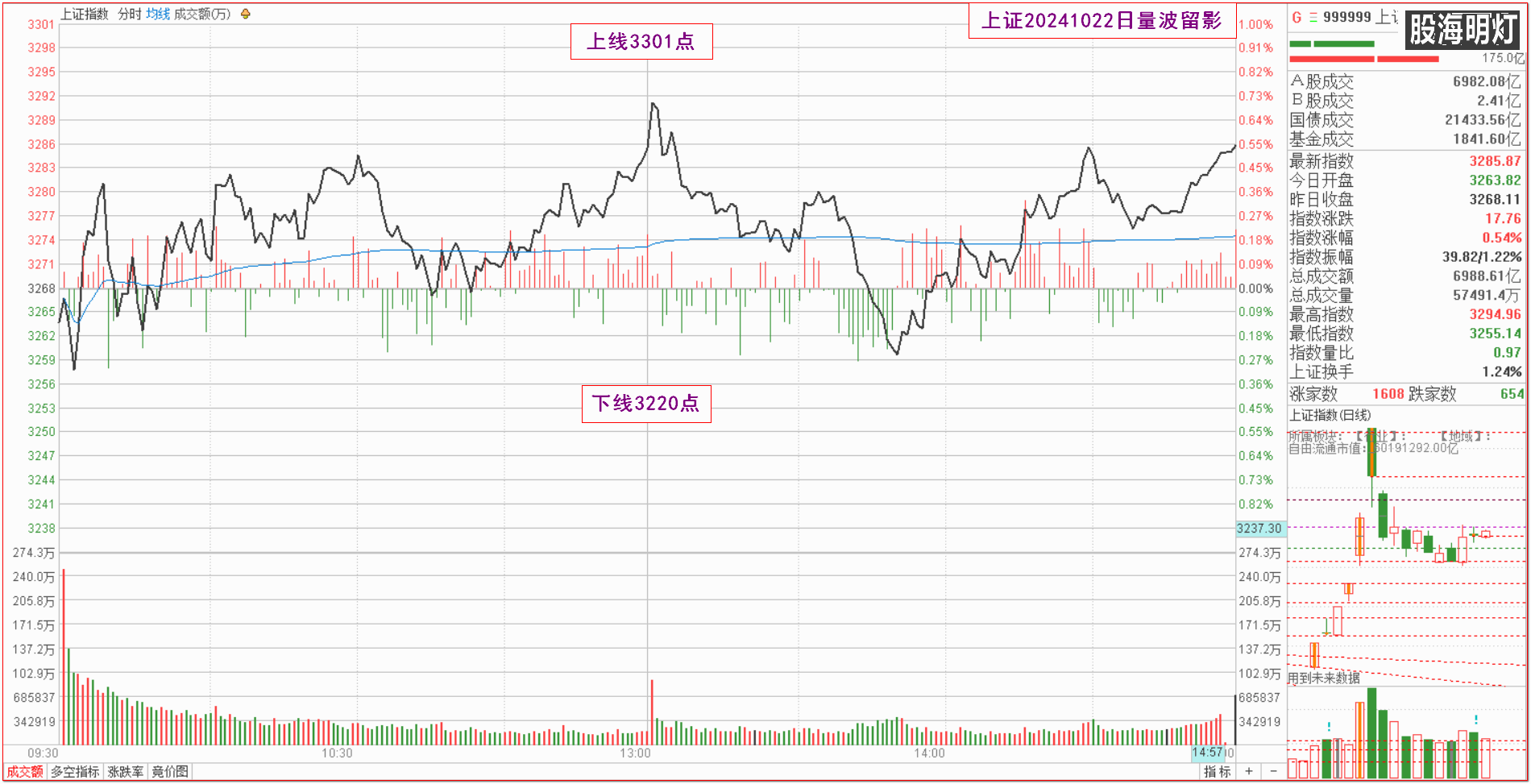Click the 上证换手 value 1.24%
The image size is (1531, 784).
(x=1502, y=371)
